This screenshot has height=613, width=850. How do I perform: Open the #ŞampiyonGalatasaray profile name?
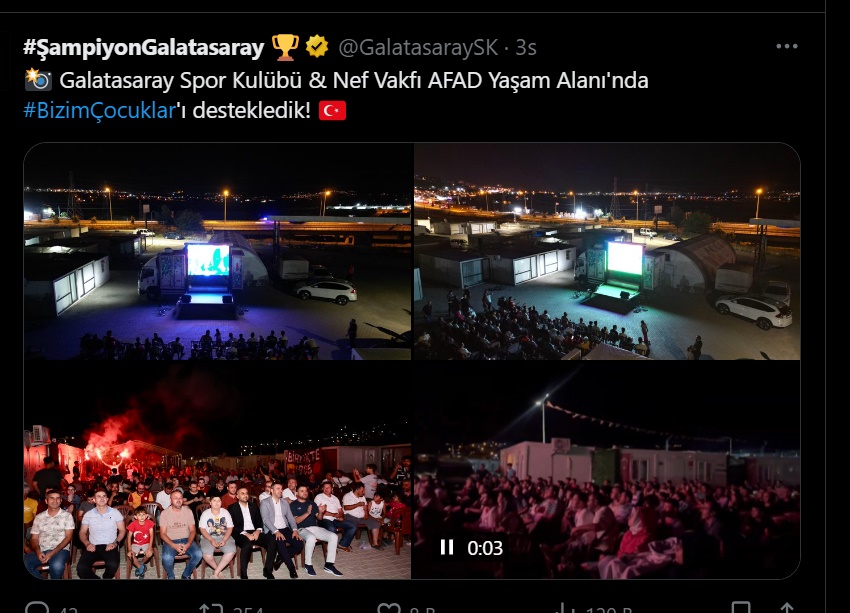click(x=144, y=48)
